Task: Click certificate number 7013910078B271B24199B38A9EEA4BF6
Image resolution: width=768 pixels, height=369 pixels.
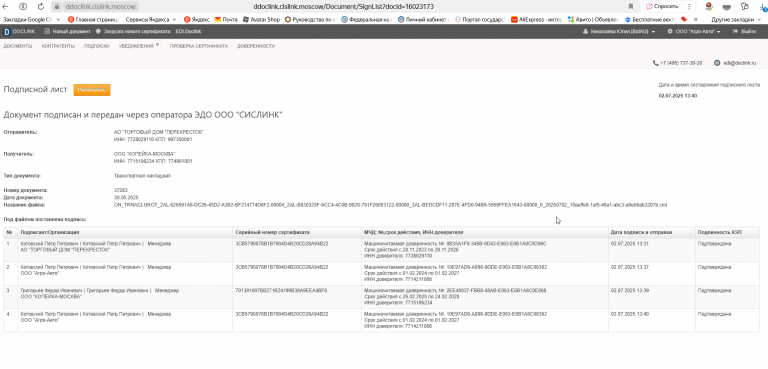Action: [281, 291]
